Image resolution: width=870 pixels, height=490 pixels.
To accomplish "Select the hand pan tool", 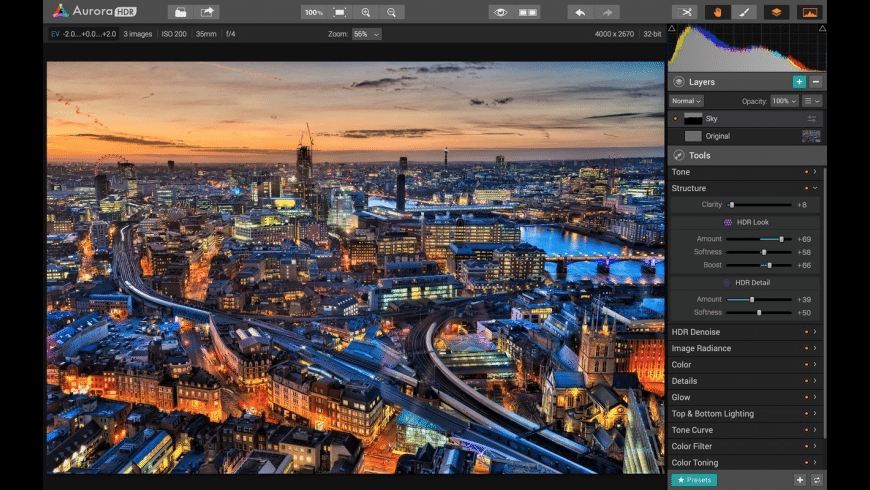I will tap(717, 12).
